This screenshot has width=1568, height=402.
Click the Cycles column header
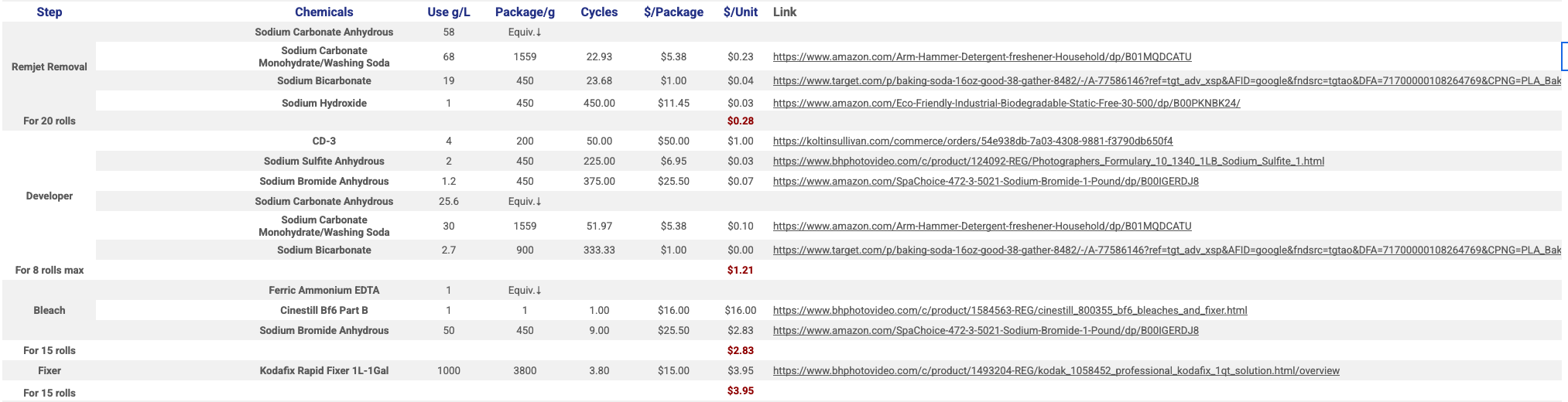599,12
